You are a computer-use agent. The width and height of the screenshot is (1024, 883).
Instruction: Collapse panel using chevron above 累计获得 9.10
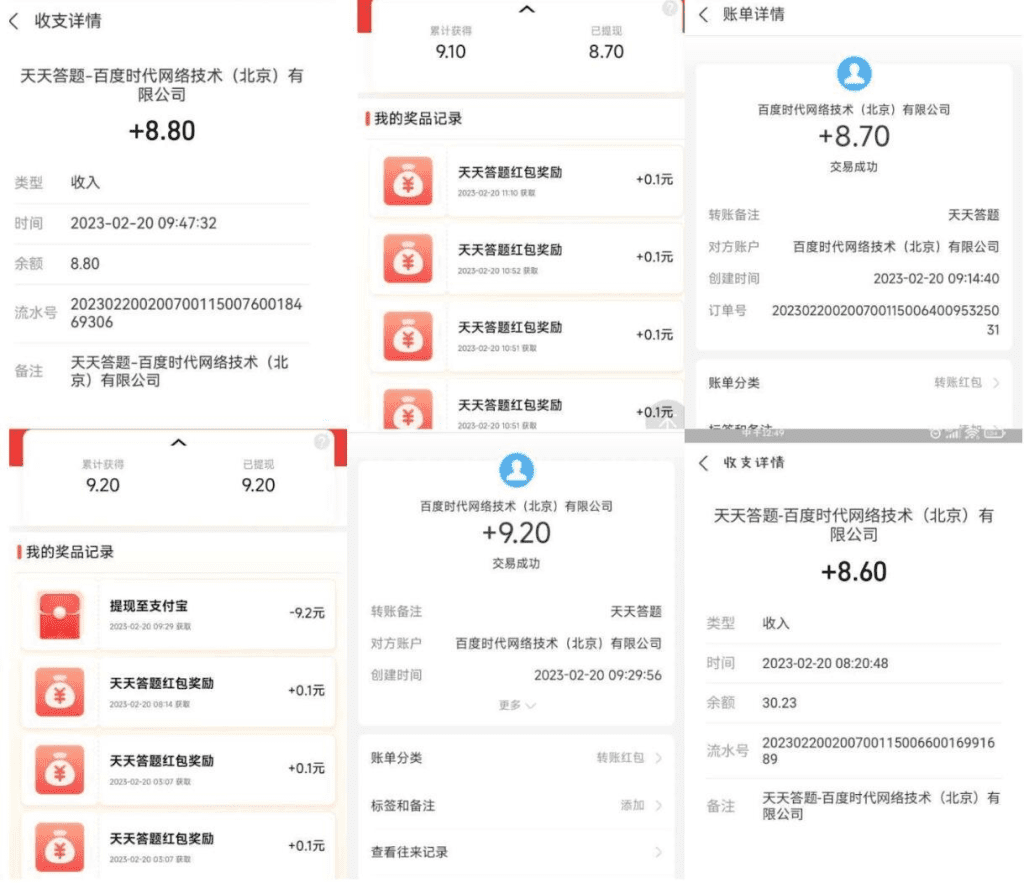click(527, 10)
